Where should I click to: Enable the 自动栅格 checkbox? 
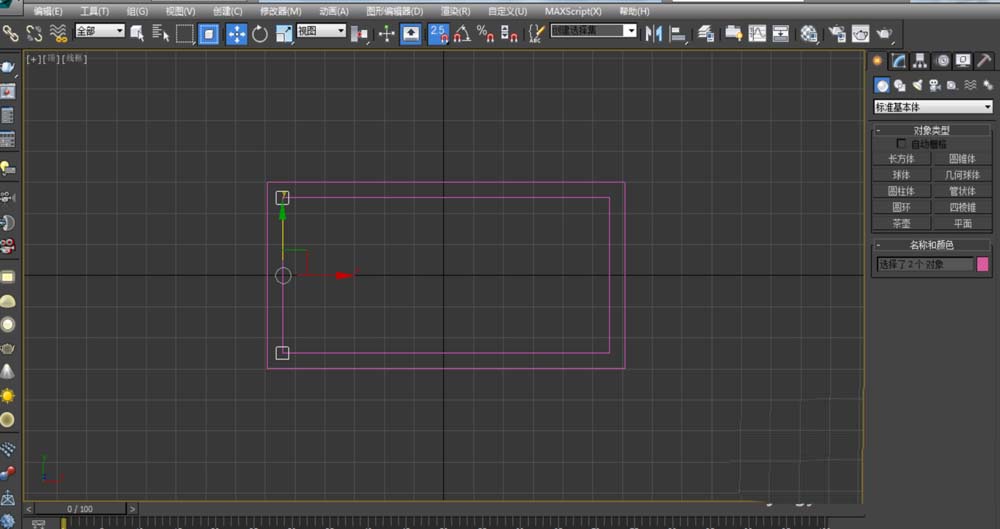click(903, 144)
